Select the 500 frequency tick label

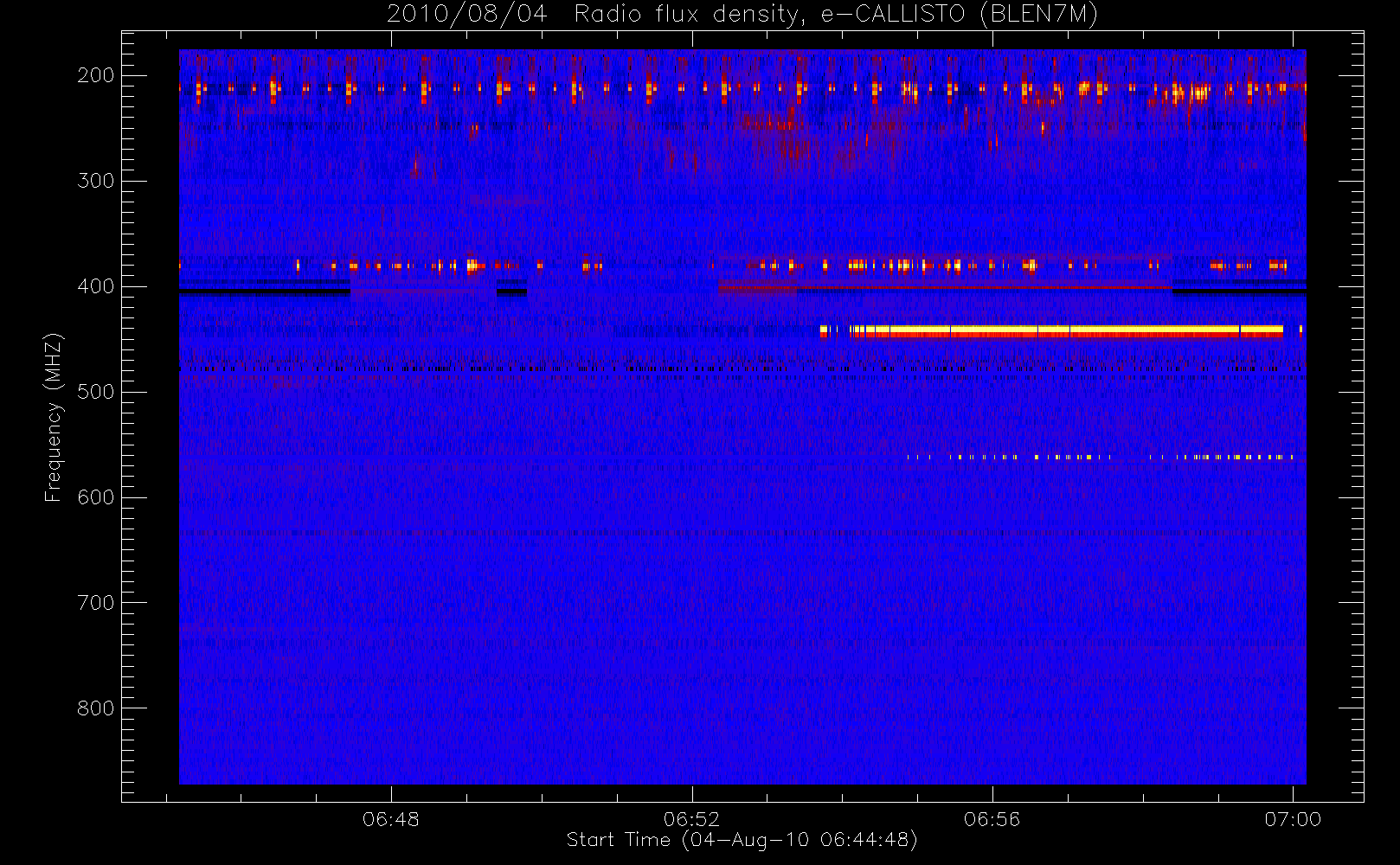[x=96, y=392]
